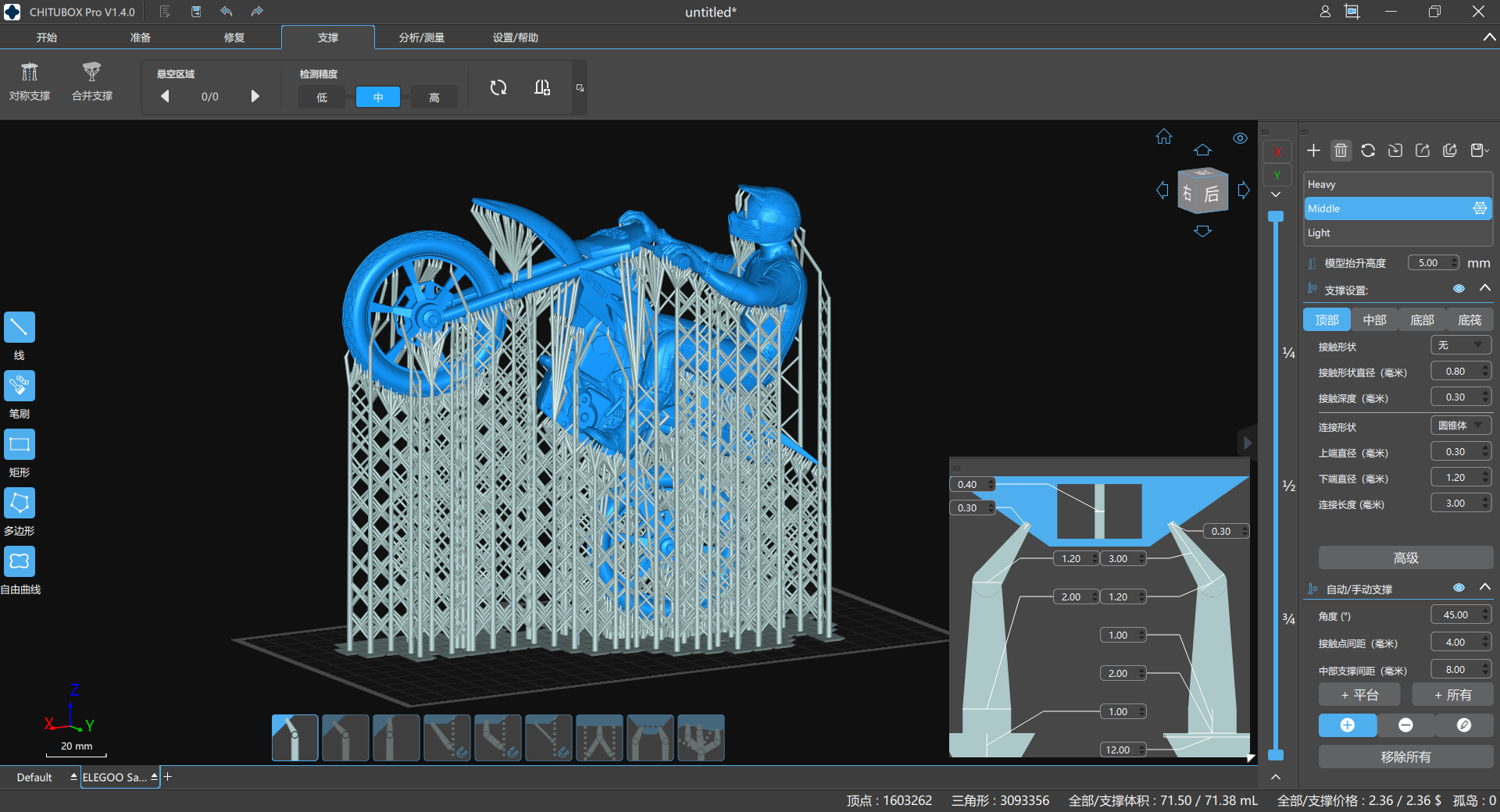Click the layer slider's top handle
This screenshot has height=812, width=1500.
coord(1276,216)
